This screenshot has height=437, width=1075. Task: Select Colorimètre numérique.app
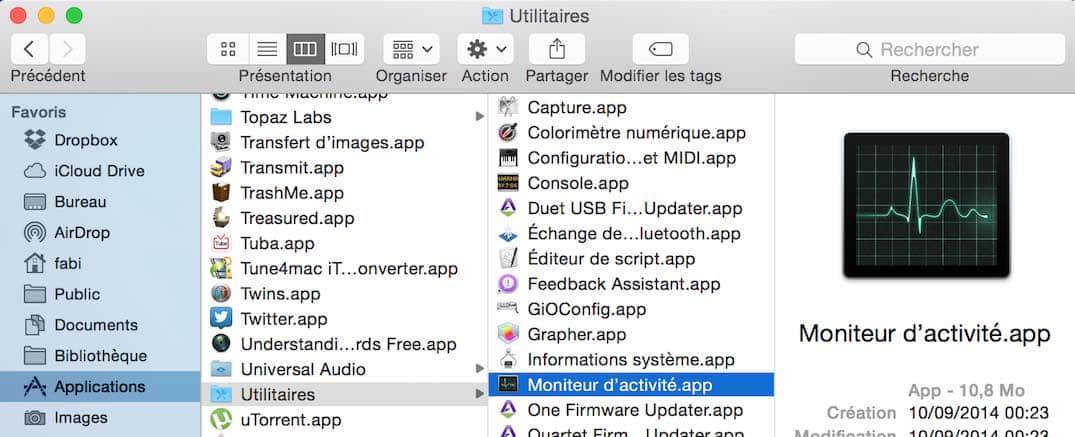pos(631,132)
